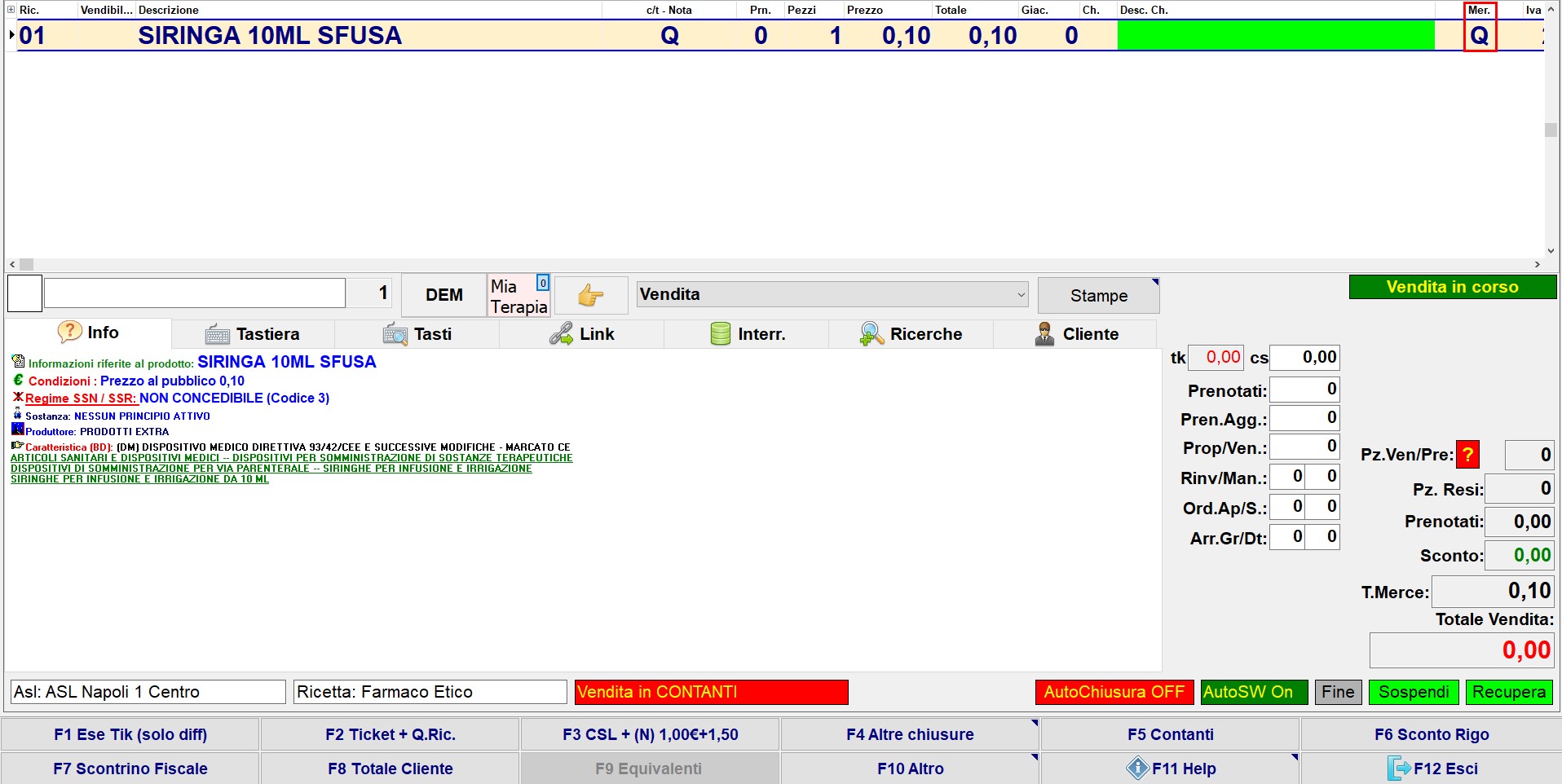
Task: Click the red question mark next to Pz.Ven/Pre
Action: tap(1467, 455)
